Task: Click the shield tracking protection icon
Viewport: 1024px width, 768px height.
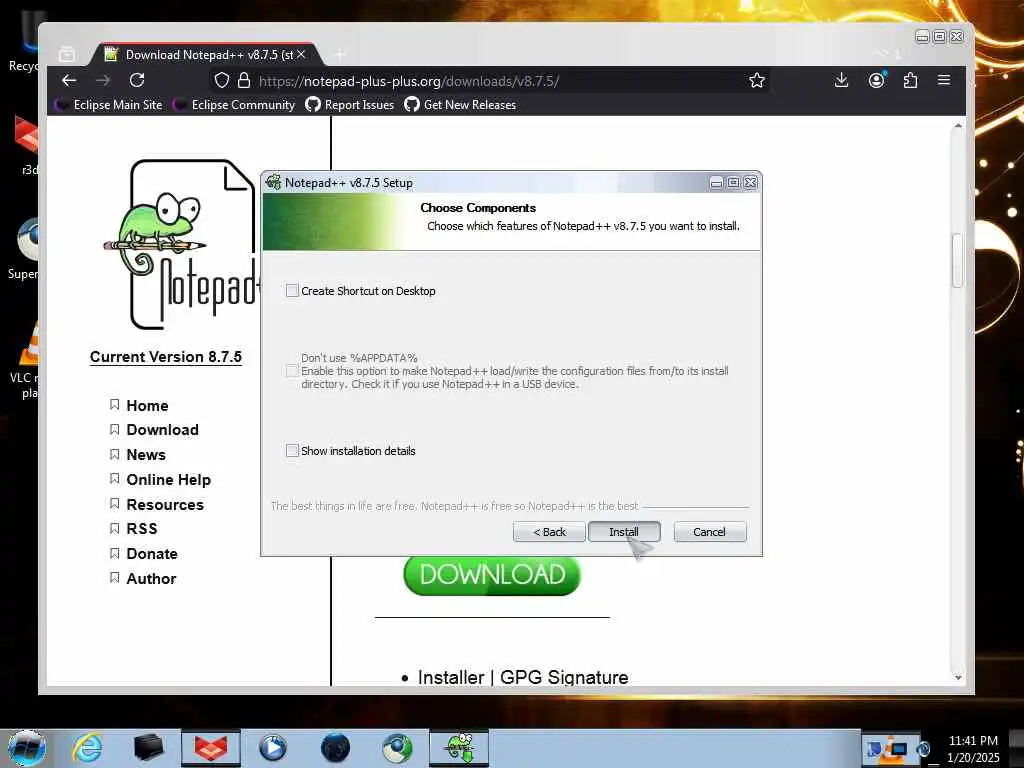Action: (222, 80)
